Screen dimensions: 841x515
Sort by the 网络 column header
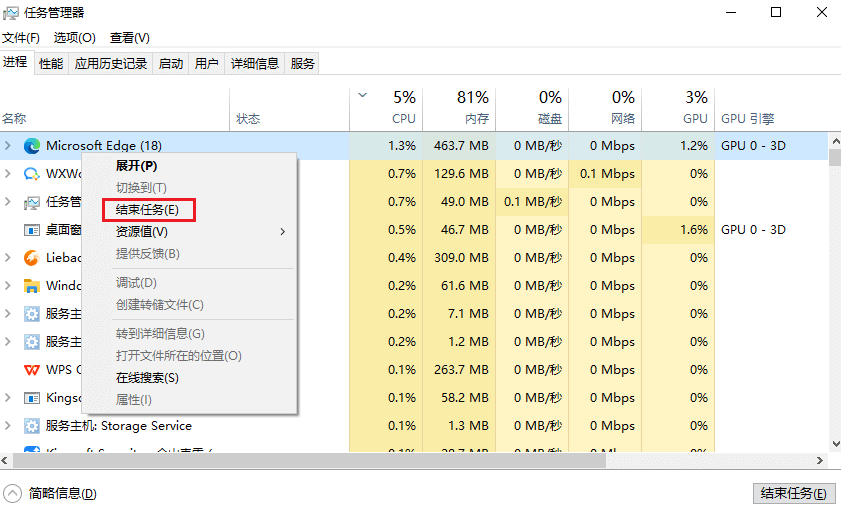605,109
